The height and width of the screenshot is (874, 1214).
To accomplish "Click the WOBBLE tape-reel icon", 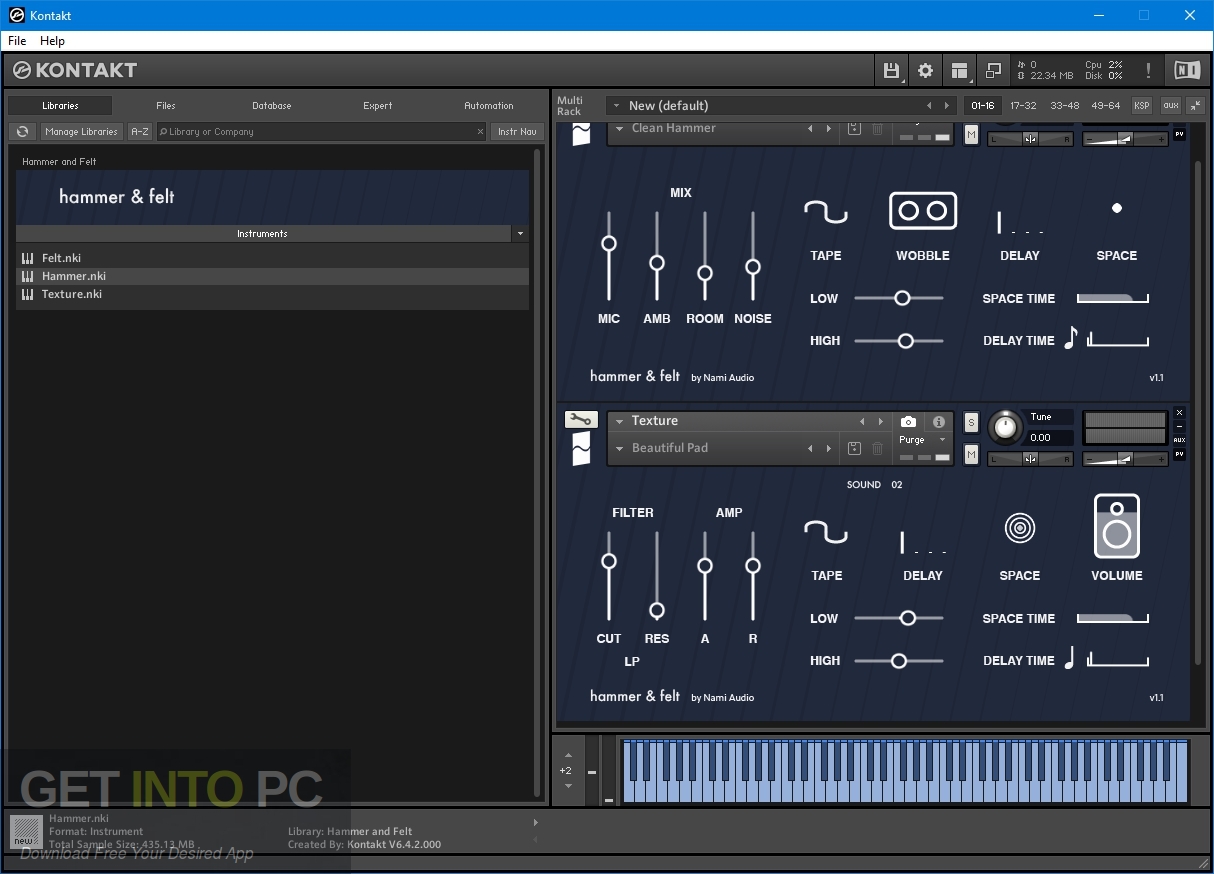I will (x=923, y=211).
